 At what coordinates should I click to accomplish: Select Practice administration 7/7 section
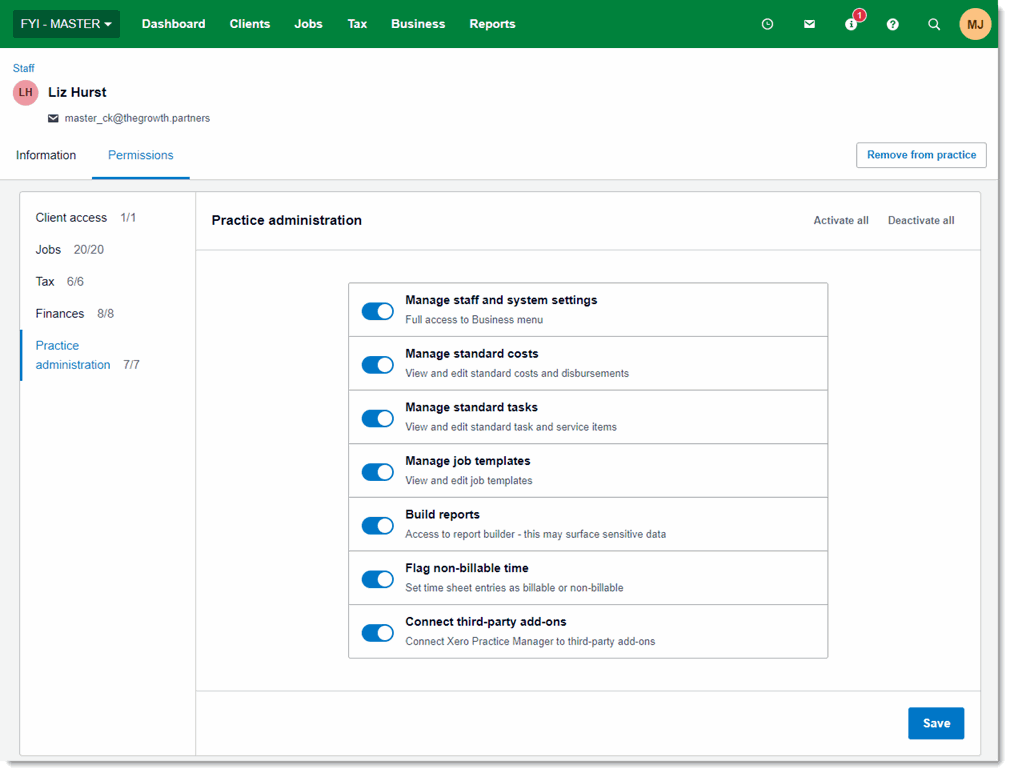[x=88, y=355]
